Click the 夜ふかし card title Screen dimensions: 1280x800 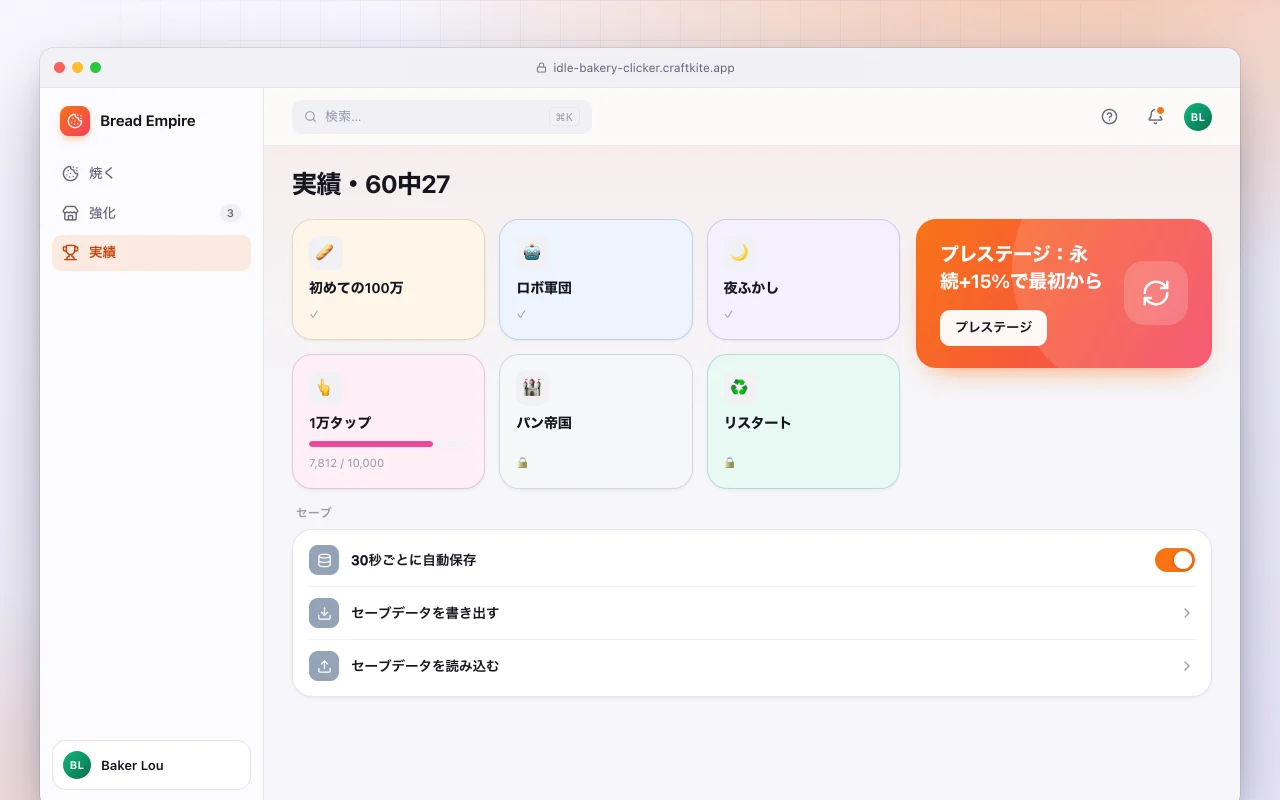(x=751, y=288)
